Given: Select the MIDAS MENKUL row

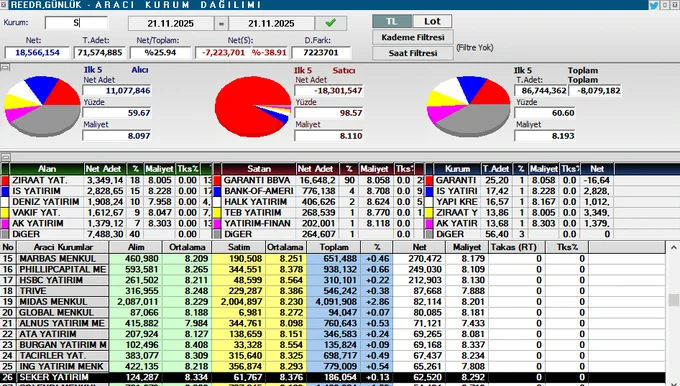Looking at the screenshot, I should pyautogui.click(x=333, y=302).
